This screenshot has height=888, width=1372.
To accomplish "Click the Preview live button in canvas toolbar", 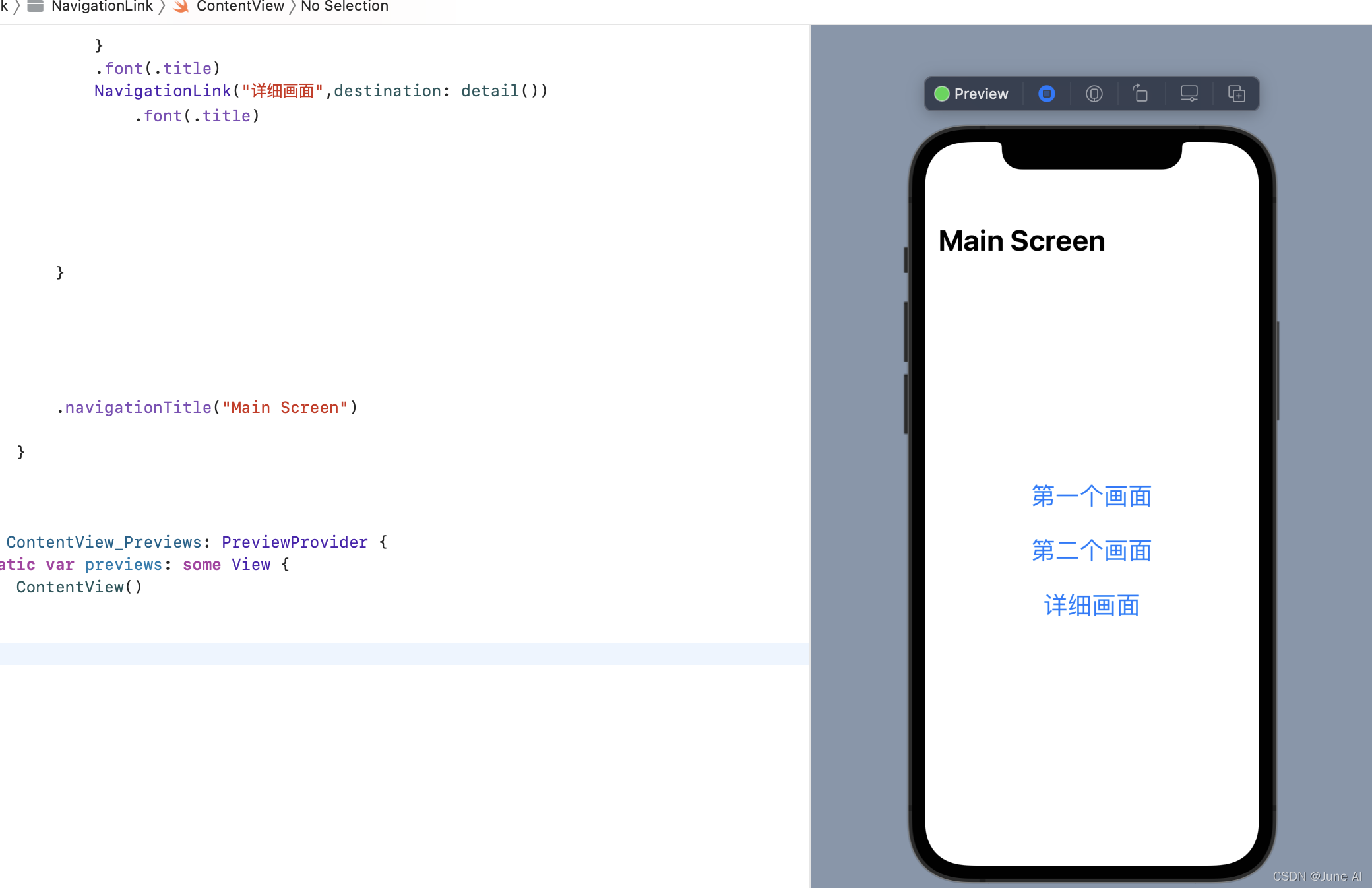I will [x=972, y=94].
